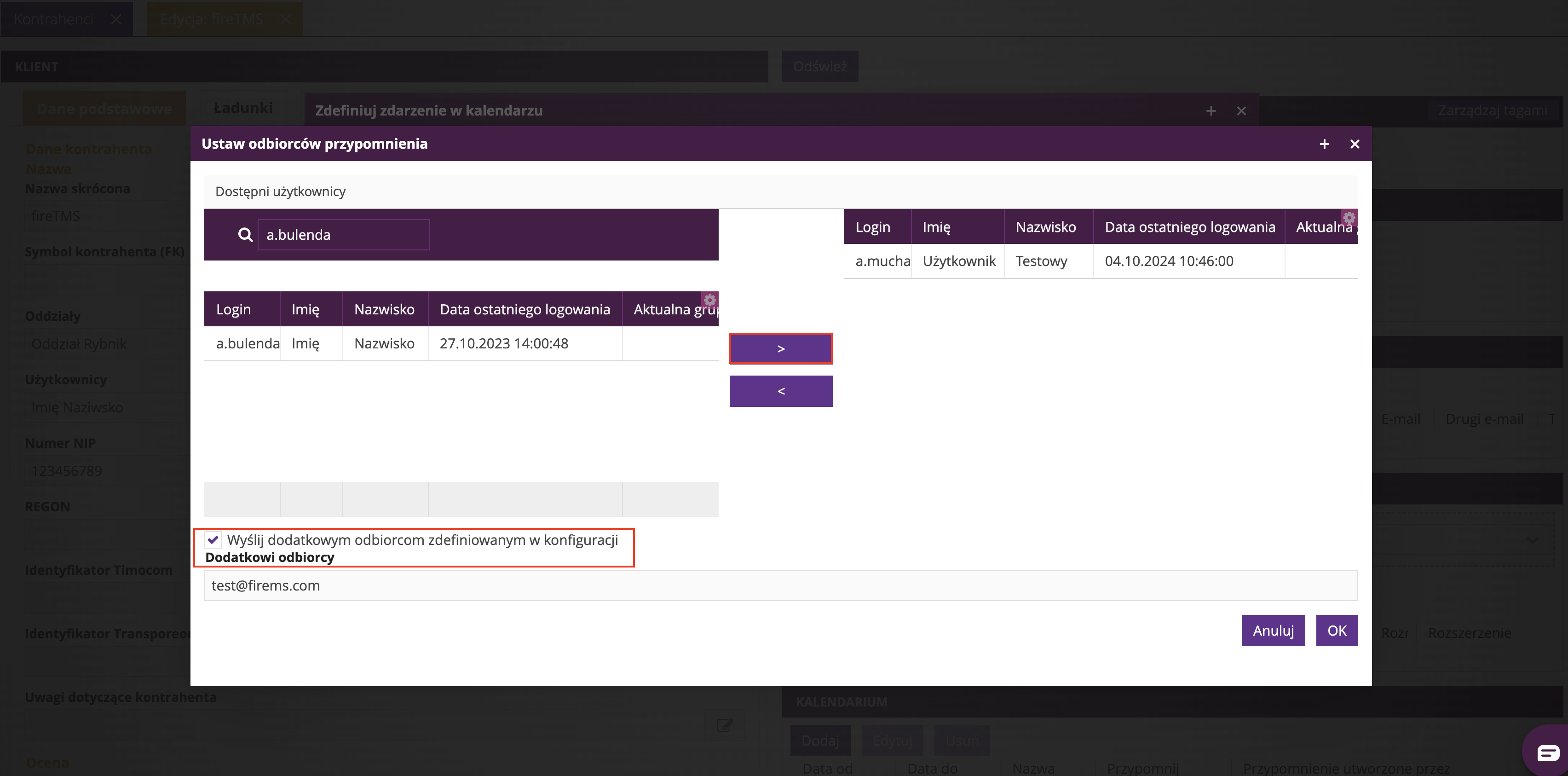Sort the right table by its Nazwisko column header
1568x776 pixels.
click(1045, 227)
